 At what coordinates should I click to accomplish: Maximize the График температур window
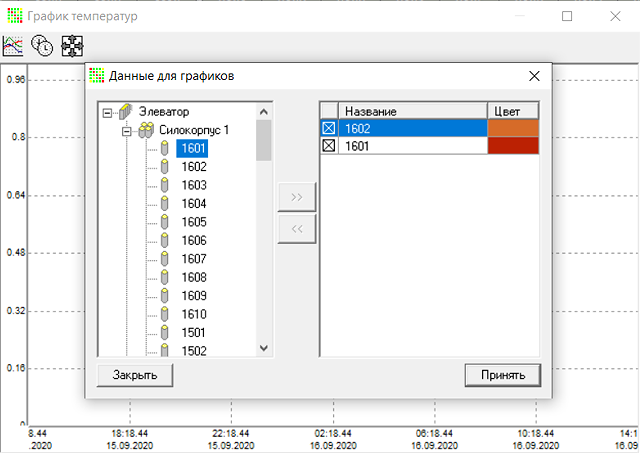coord(567,16)
